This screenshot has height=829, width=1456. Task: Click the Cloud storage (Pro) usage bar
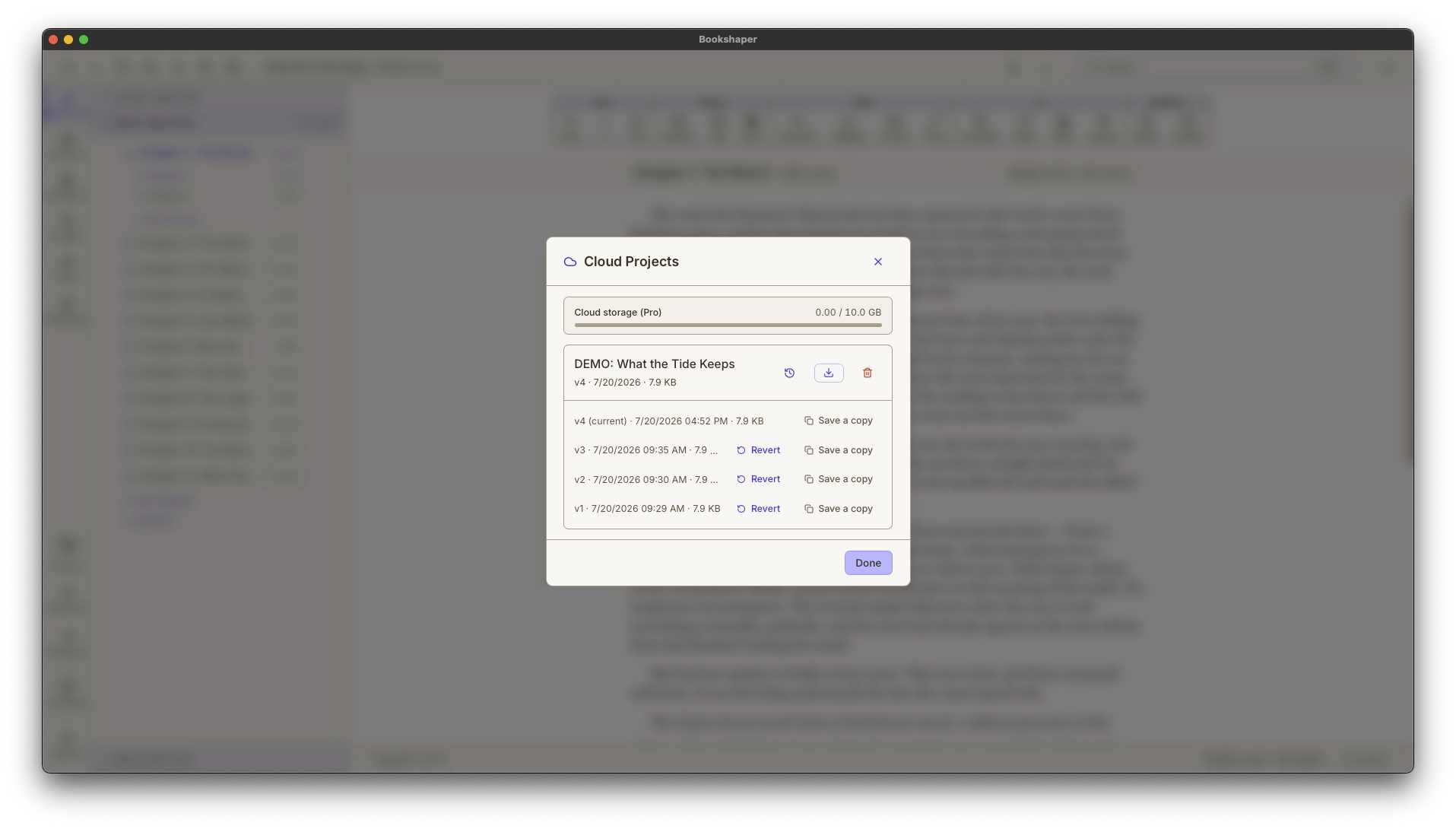pyautogui.click(x=728, y=325)
